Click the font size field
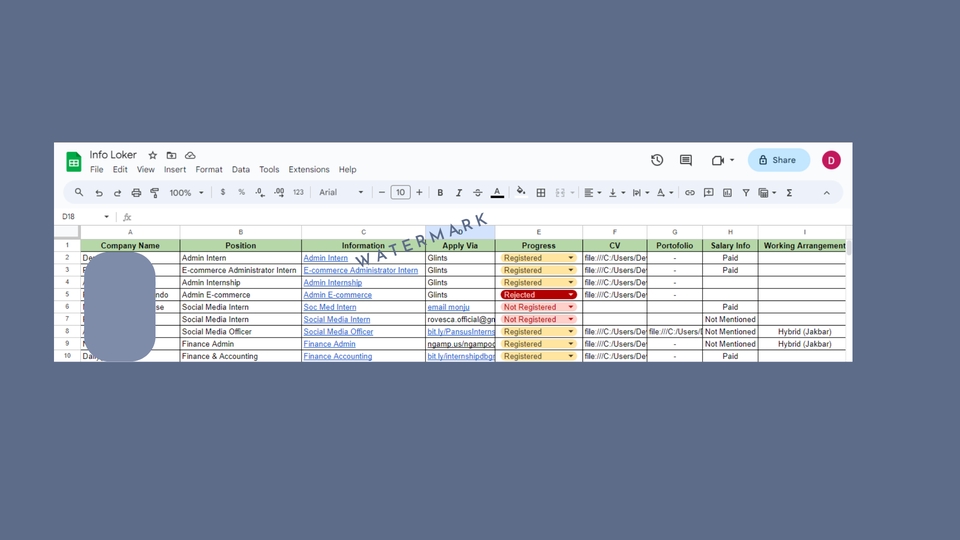This screenshot has width=960, height=540. point(400,192)
